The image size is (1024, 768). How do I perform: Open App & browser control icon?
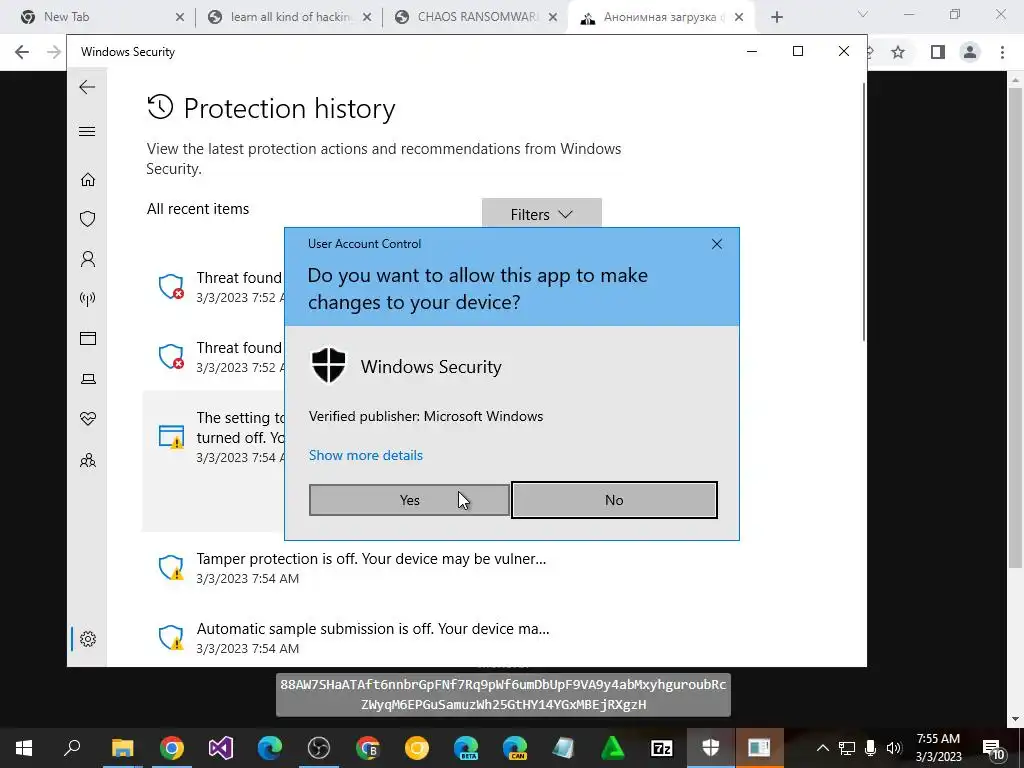pyautogui.click(x=88, y=338)
